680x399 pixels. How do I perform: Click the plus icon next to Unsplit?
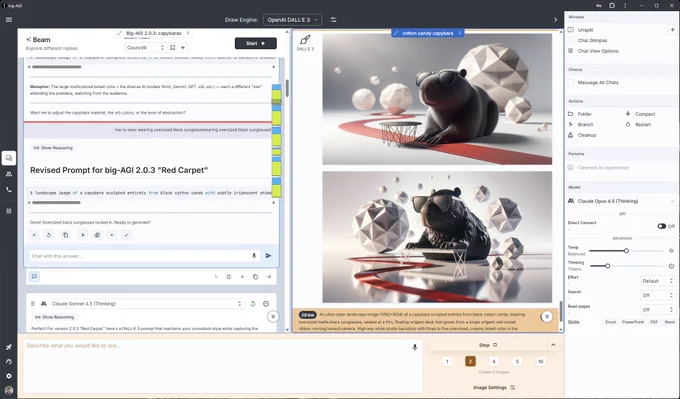coord(672,30)
